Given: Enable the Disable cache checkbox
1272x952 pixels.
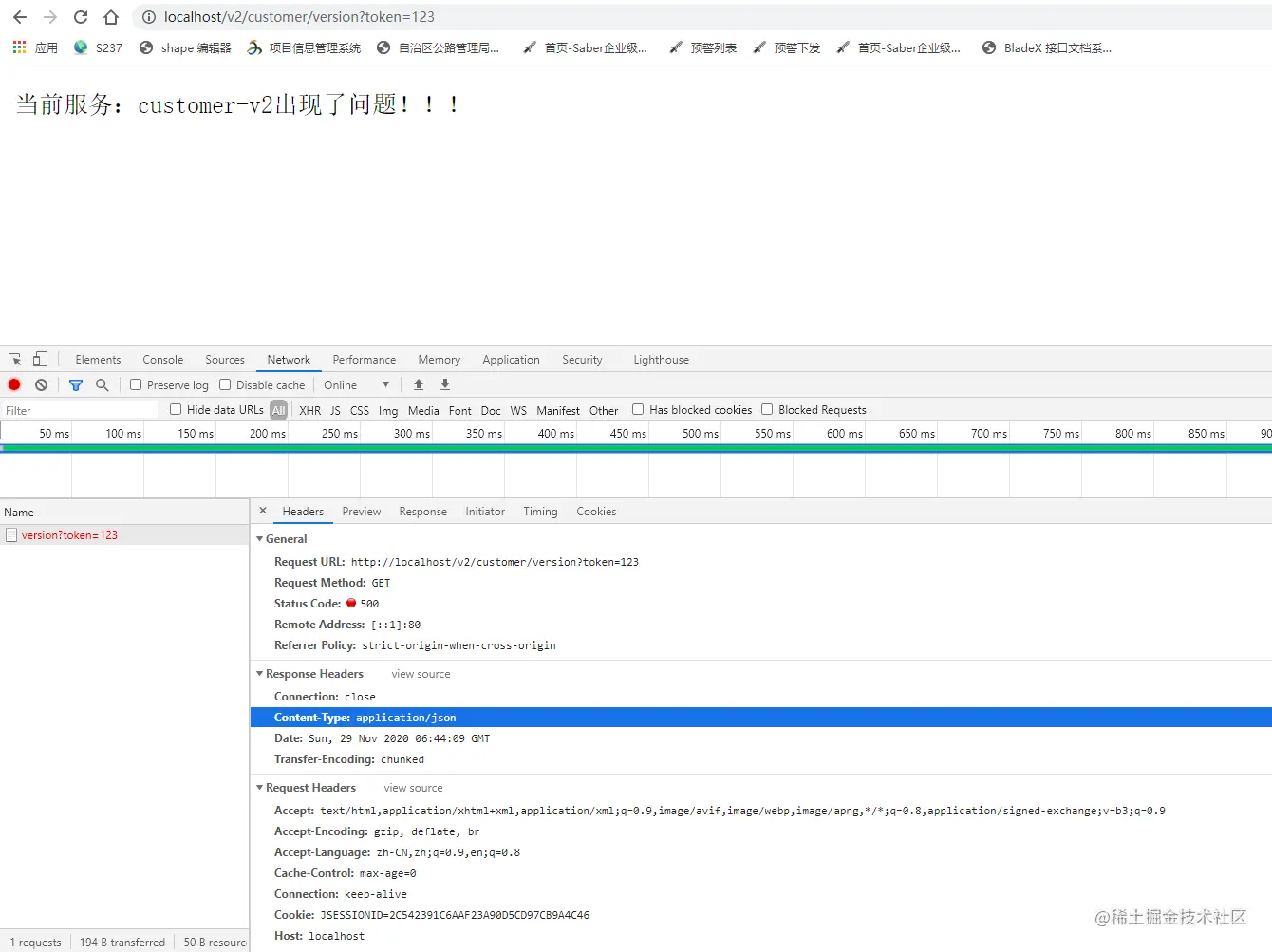Looking at the screenshot, I should pyautogui.click(x=225, y=384).
